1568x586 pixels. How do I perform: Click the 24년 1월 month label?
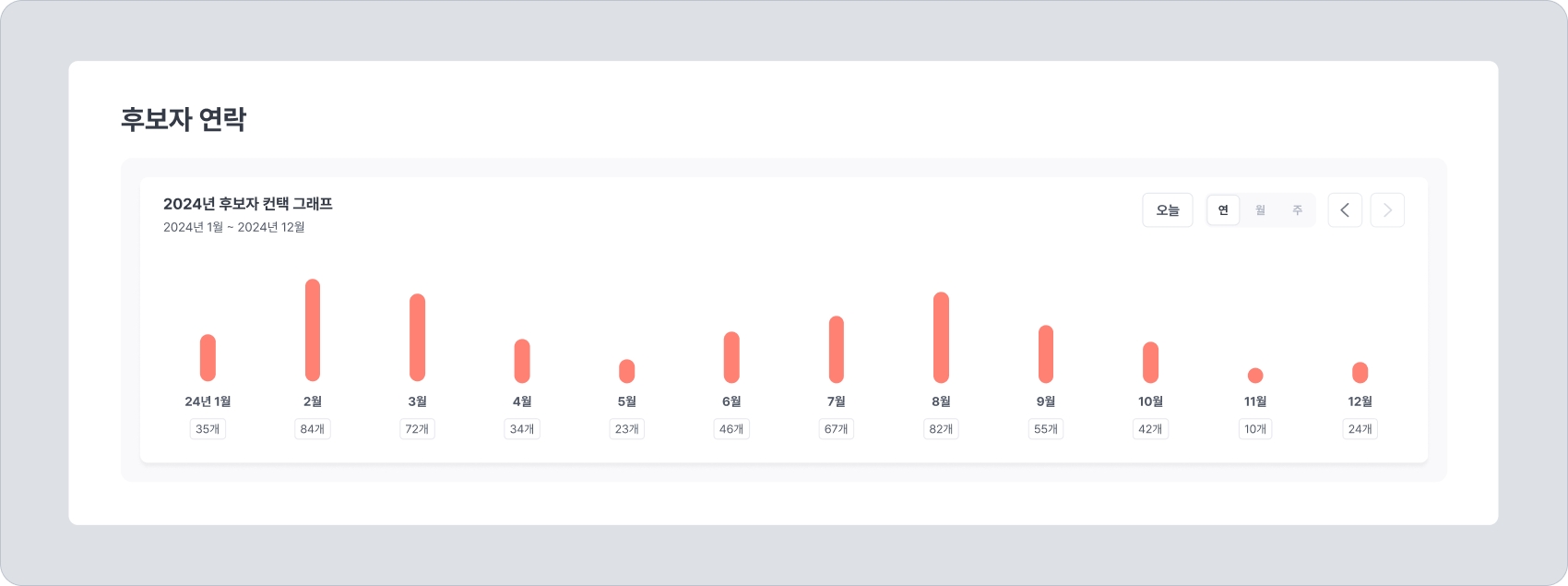208,401
